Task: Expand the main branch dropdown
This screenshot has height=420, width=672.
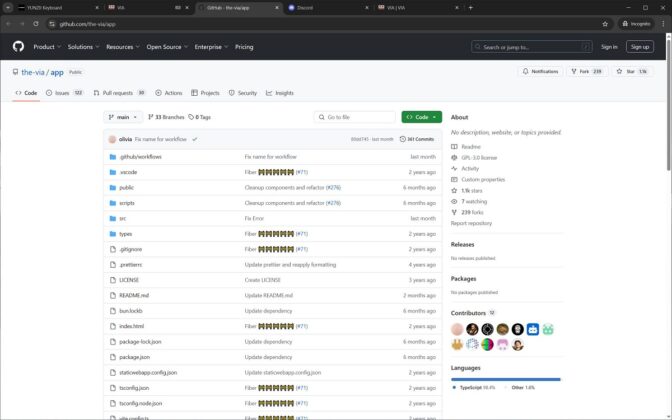Action: (123, 117)
